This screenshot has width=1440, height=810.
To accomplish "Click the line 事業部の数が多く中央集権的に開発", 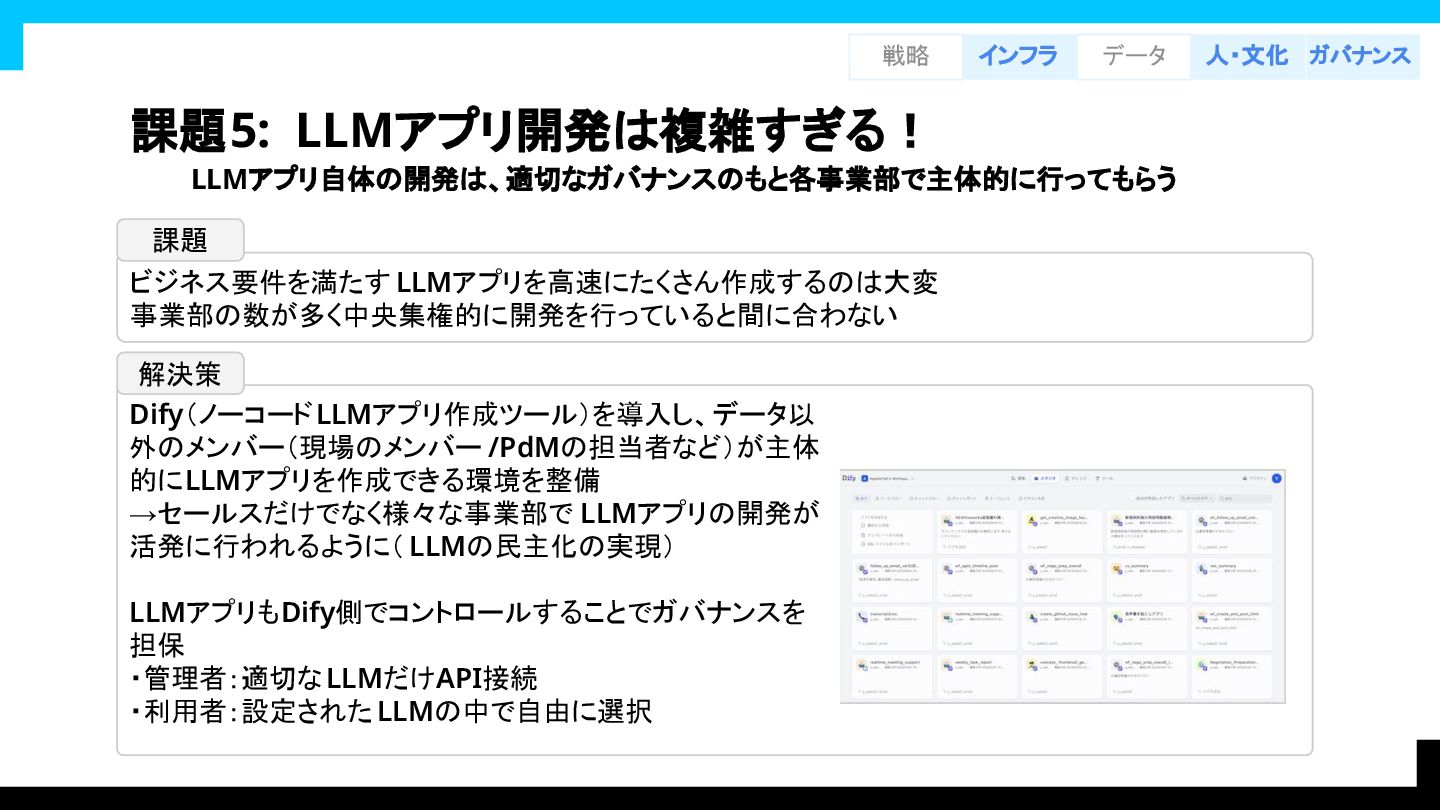I will [x=514, y=314].
